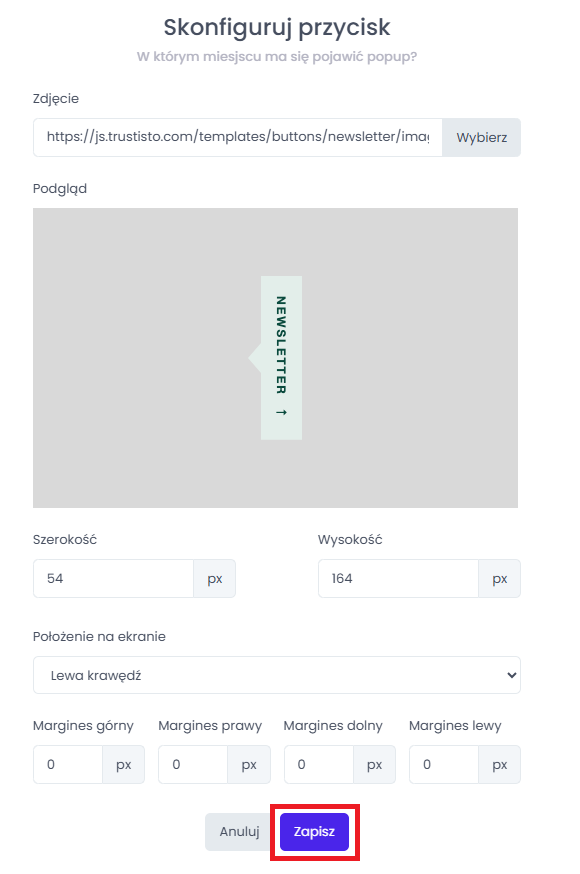Click the dropdown chevron beside Lewa krawędź

tap(511, 675)
